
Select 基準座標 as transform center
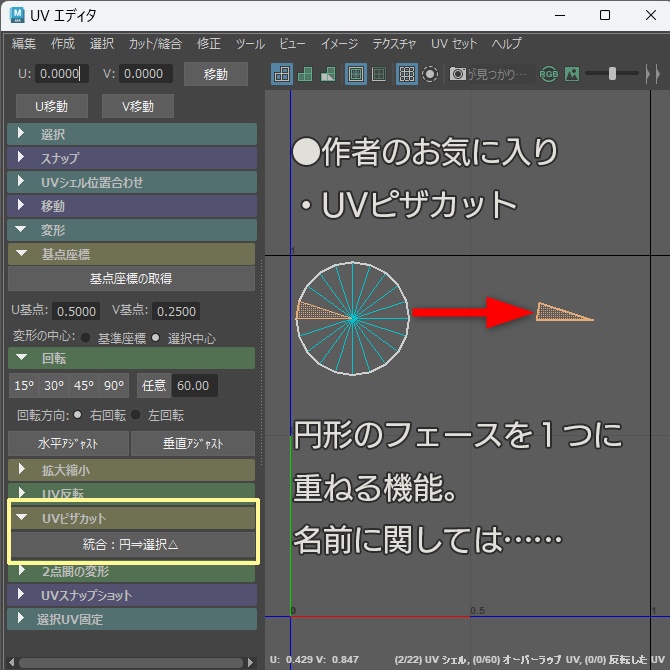click(85, 338)
